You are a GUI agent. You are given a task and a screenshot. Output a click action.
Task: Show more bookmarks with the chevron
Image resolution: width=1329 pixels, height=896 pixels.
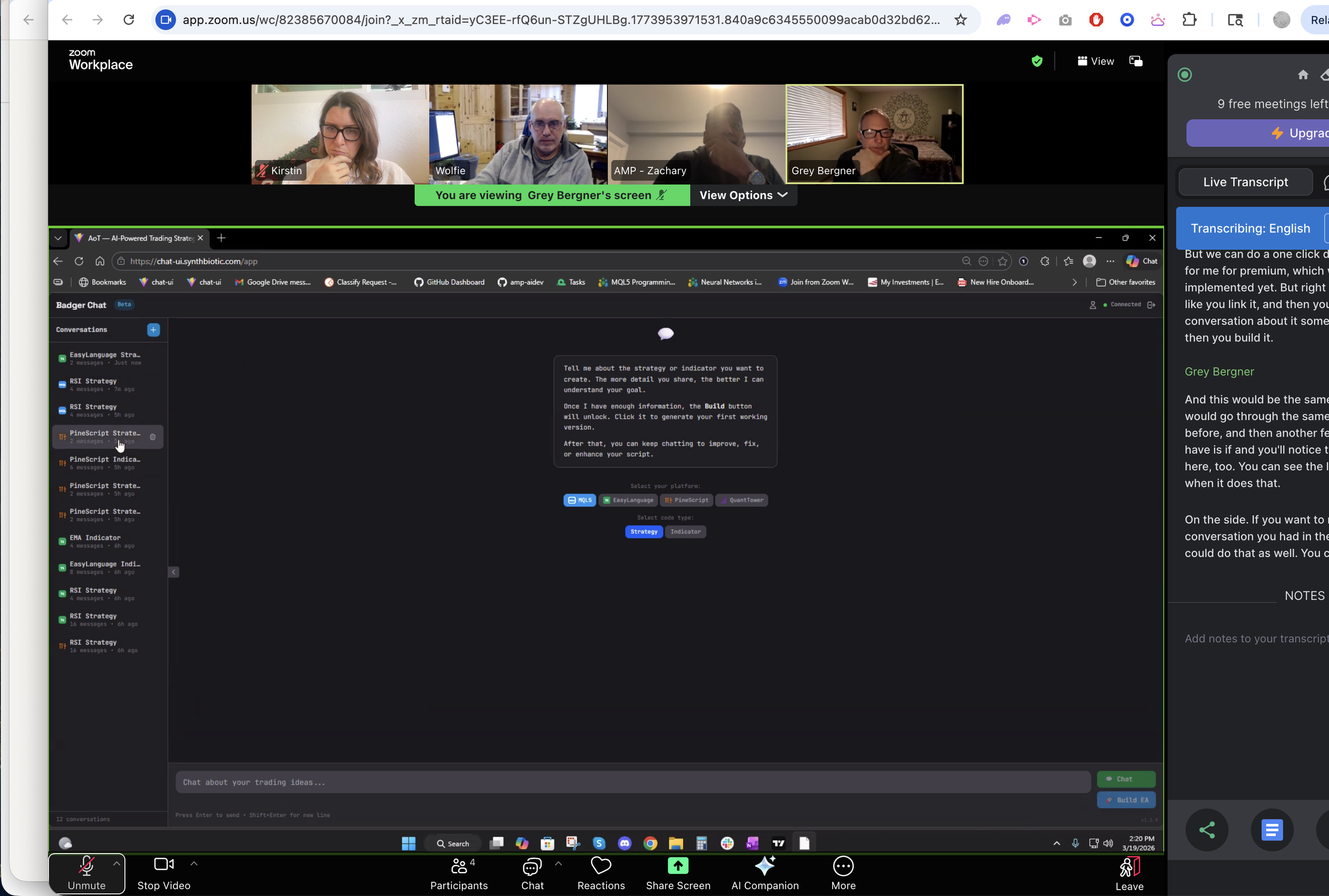pyautogui.click(x=1074, y=282)
